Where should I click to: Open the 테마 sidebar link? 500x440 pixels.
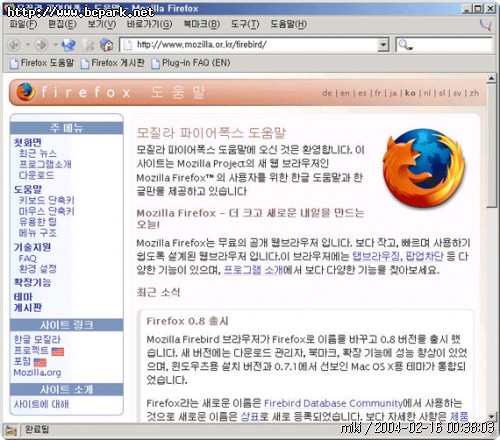[23, 297]
